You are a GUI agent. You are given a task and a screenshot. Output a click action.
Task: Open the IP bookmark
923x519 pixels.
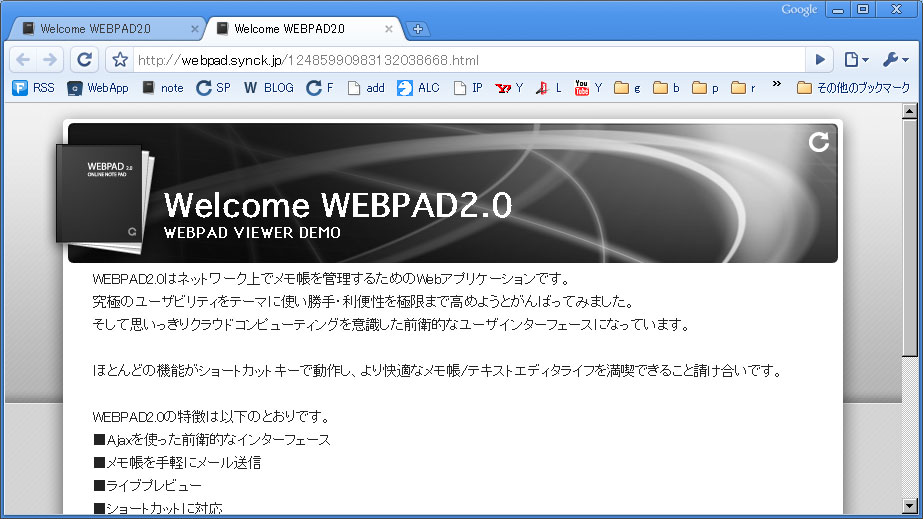(468, 88)
